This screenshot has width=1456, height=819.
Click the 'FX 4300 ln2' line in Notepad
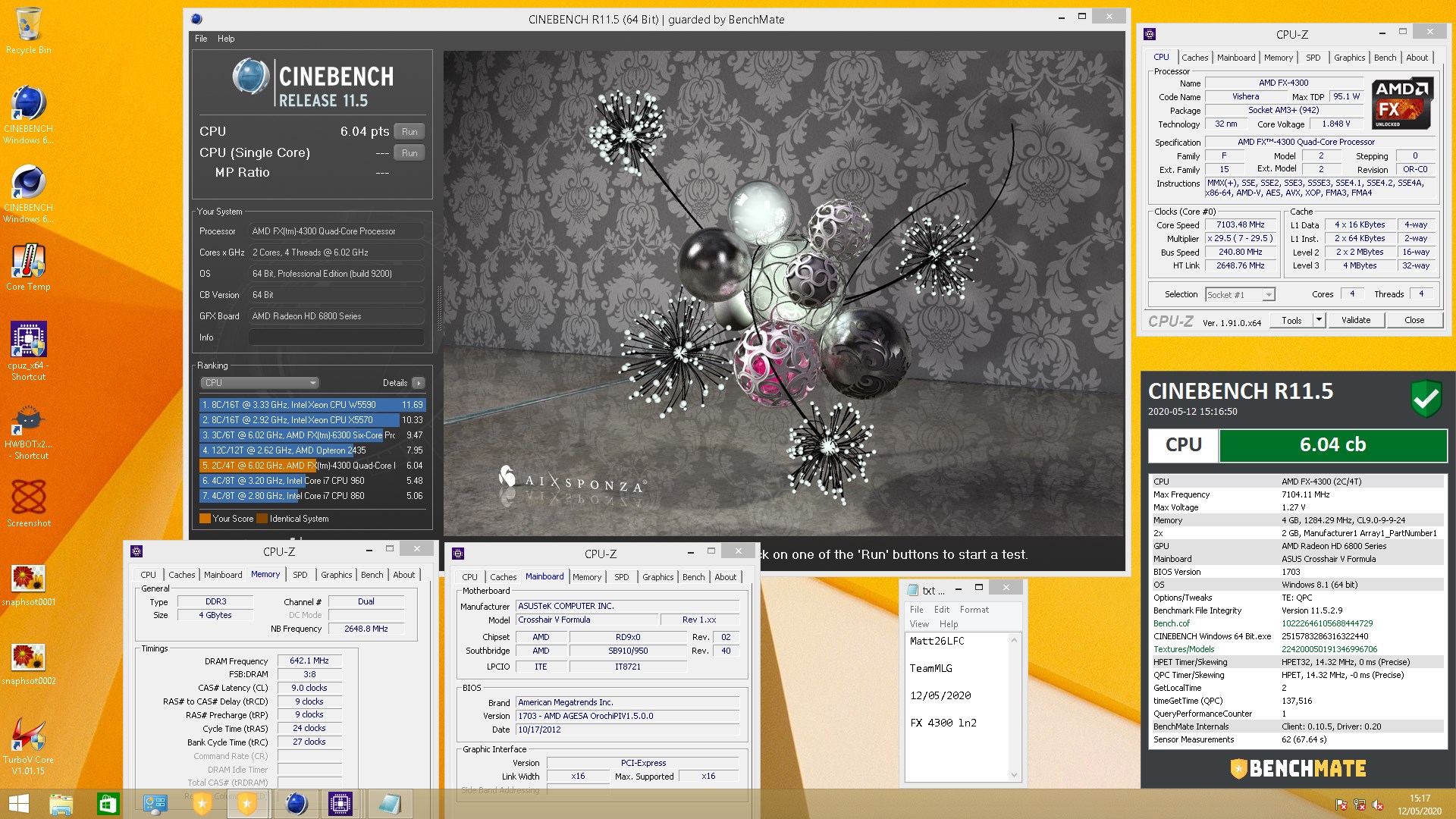[943, 723]
